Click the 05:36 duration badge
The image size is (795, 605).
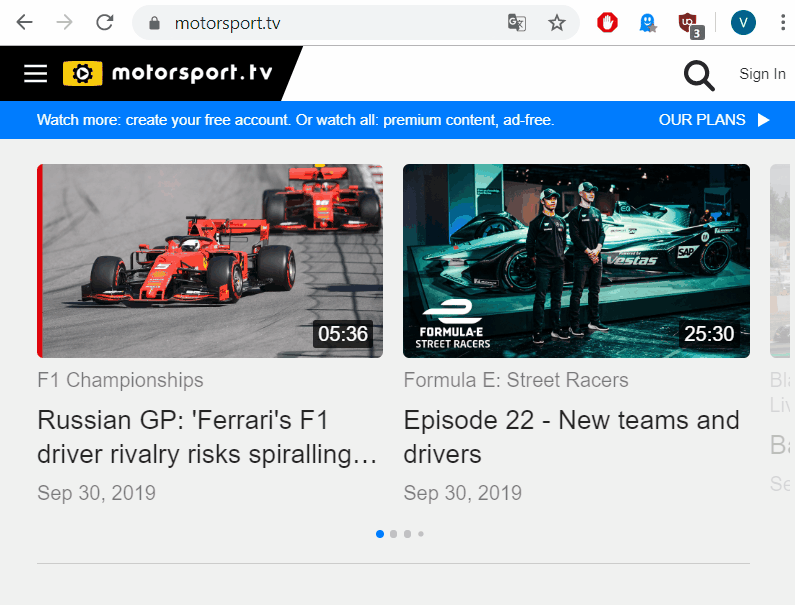coord(343,334)
